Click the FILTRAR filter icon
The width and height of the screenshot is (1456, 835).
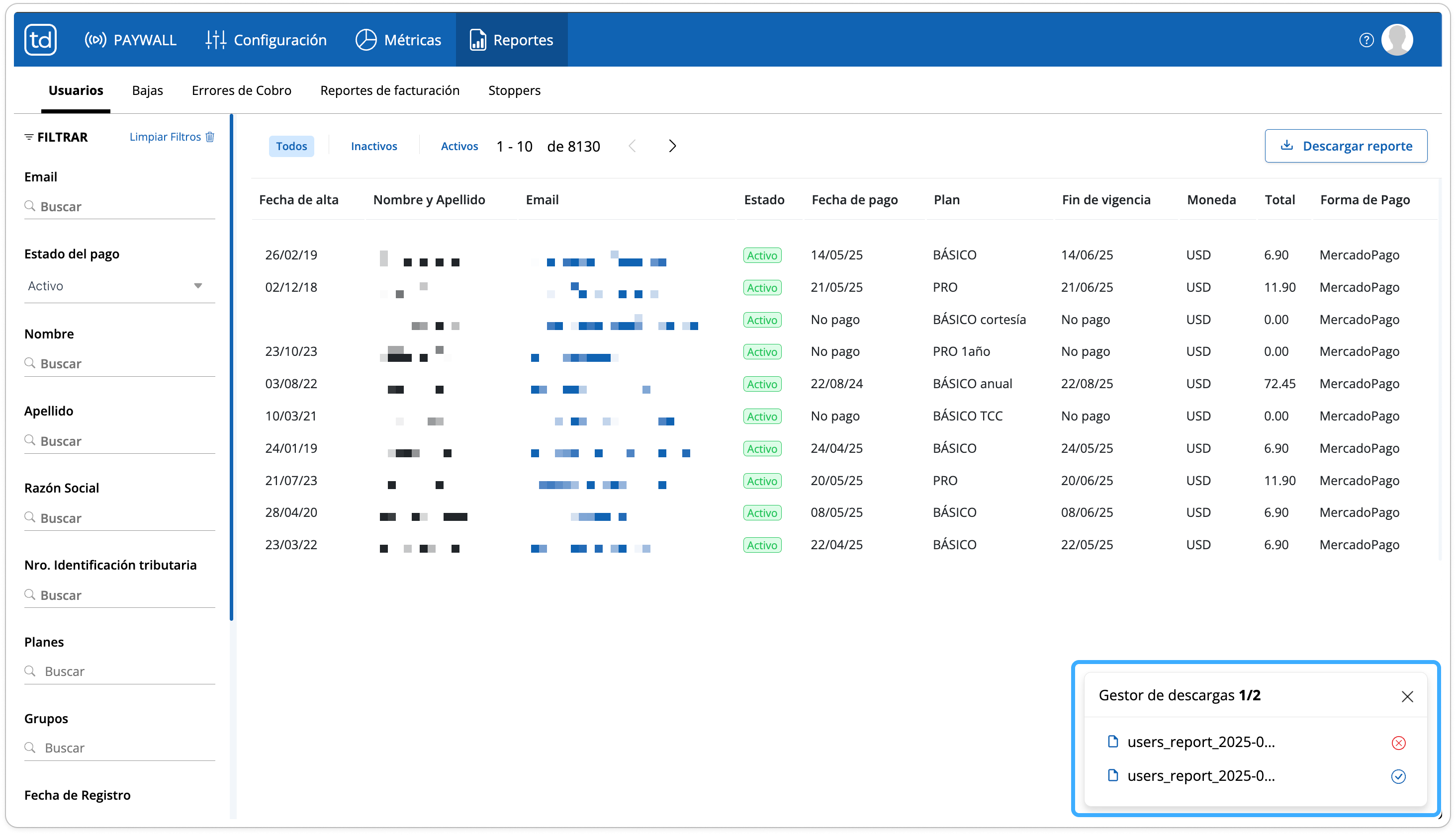[29, 137]
